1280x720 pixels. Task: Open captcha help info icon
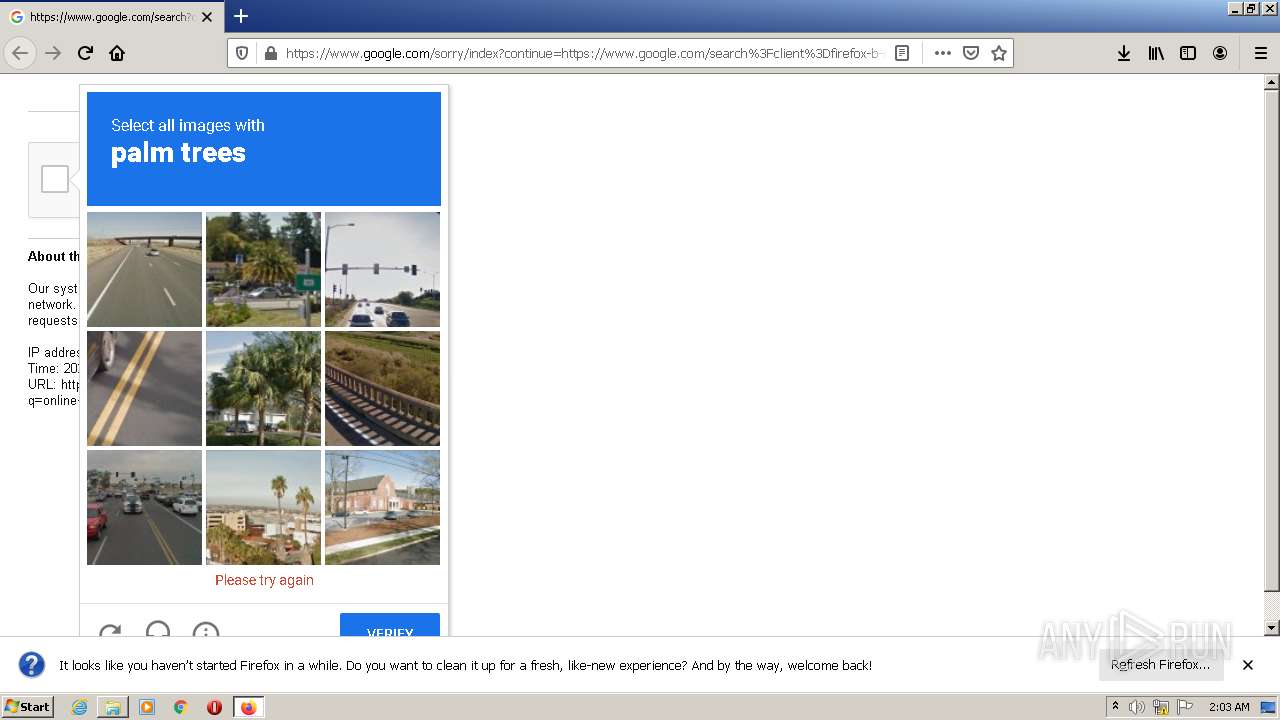206,630
